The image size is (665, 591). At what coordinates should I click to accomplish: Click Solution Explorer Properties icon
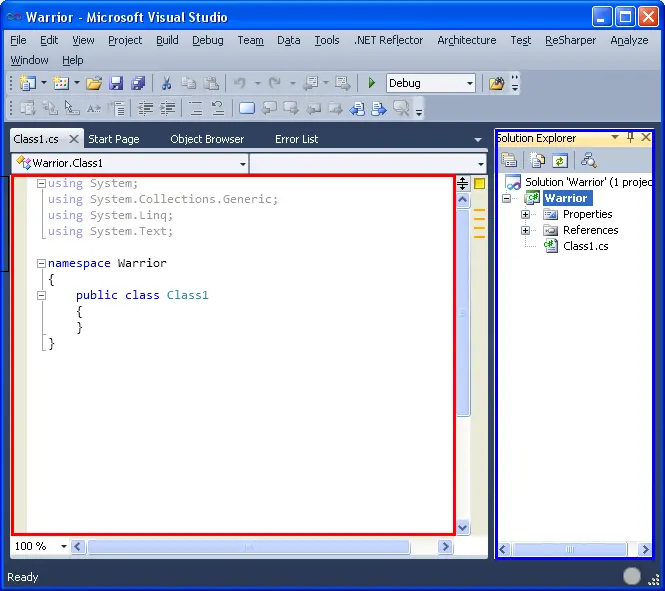pyautogui.click(x=509, y=161)
